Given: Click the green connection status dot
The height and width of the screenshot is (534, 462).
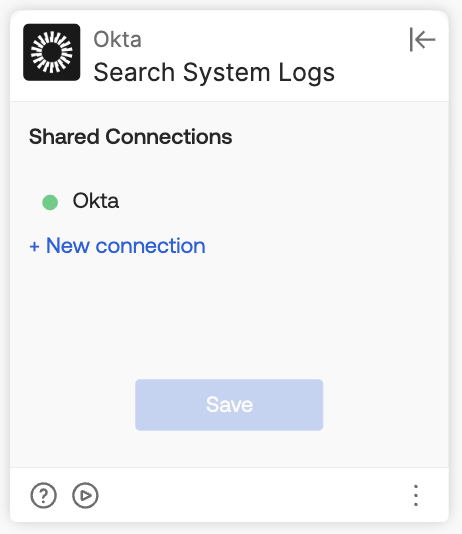Looking at the screenshot, I should coord(50,202).
